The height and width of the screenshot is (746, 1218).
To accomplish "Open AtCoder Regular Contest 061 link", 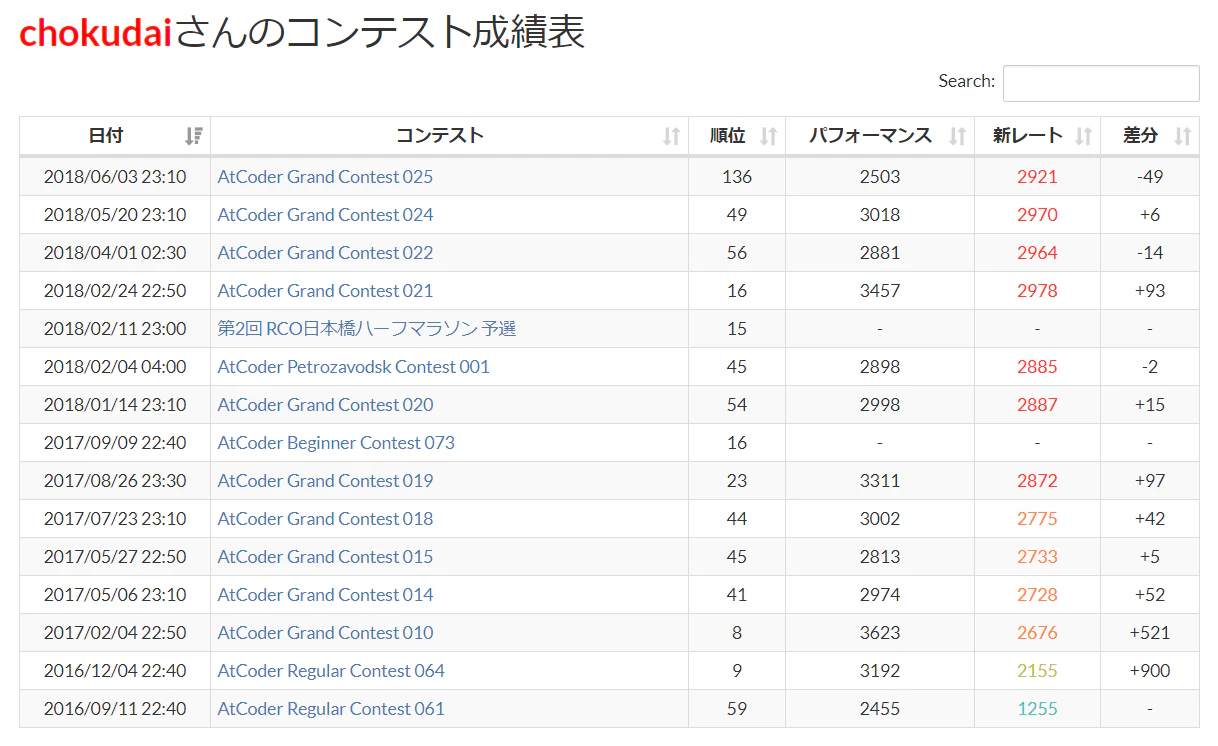I will 331,709.
